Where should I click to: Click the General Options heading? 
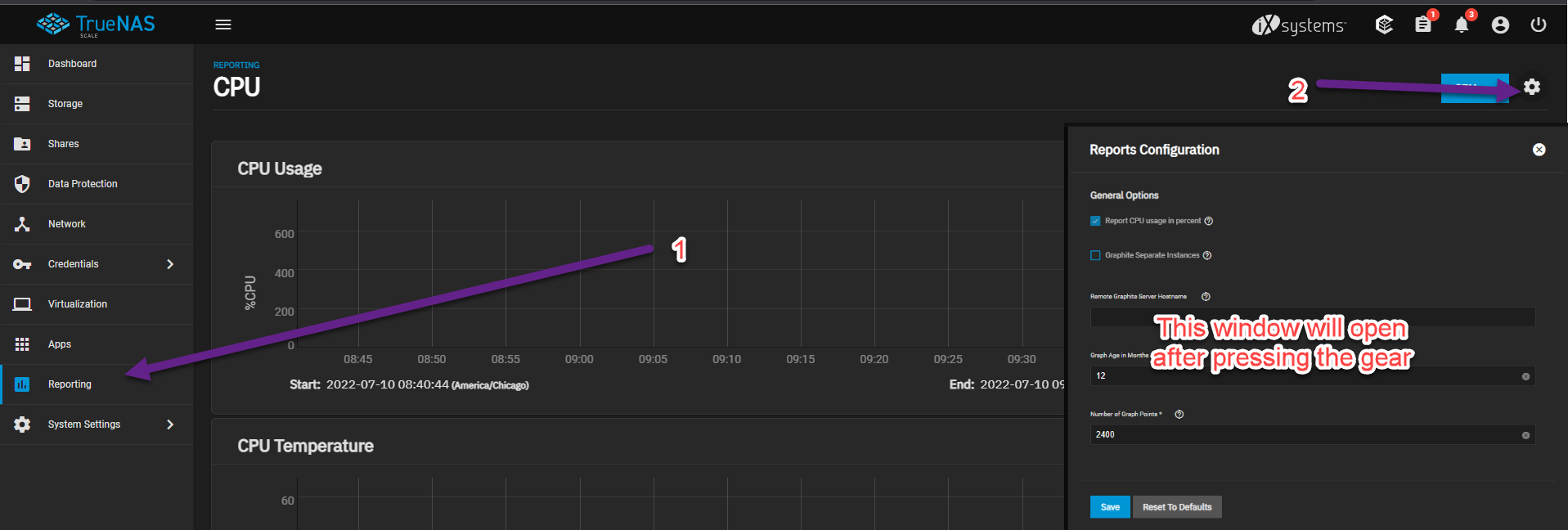1124,195
